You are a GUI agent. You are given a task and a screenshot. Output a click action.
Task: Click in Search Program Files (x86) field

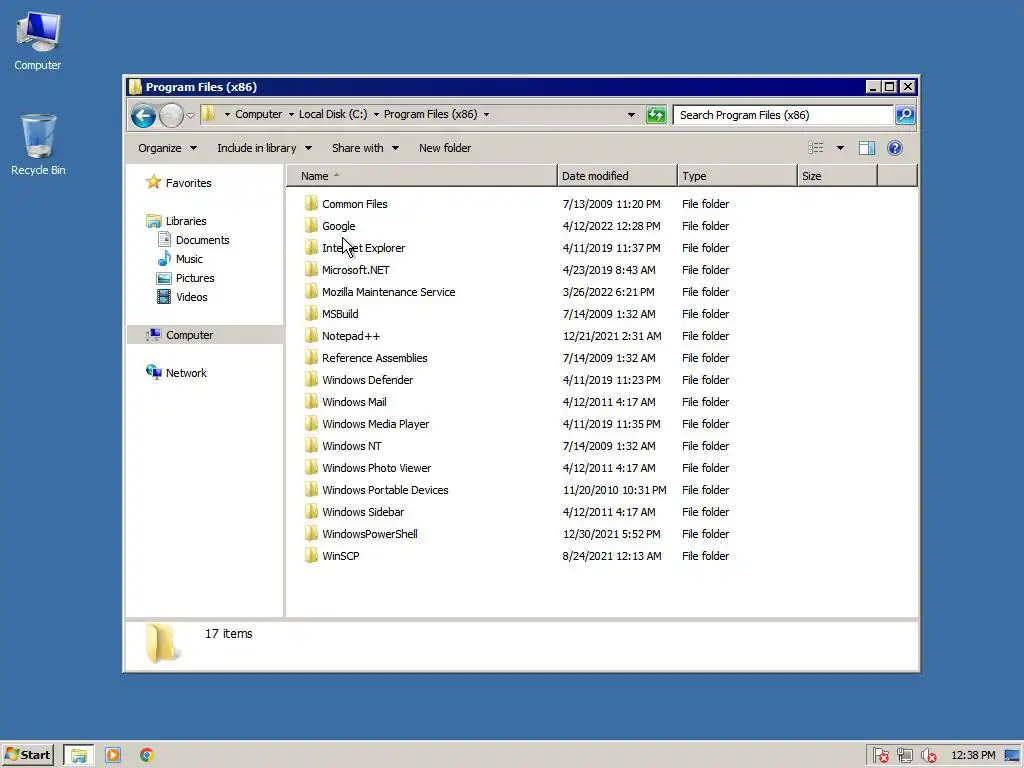tap(783, 115)
